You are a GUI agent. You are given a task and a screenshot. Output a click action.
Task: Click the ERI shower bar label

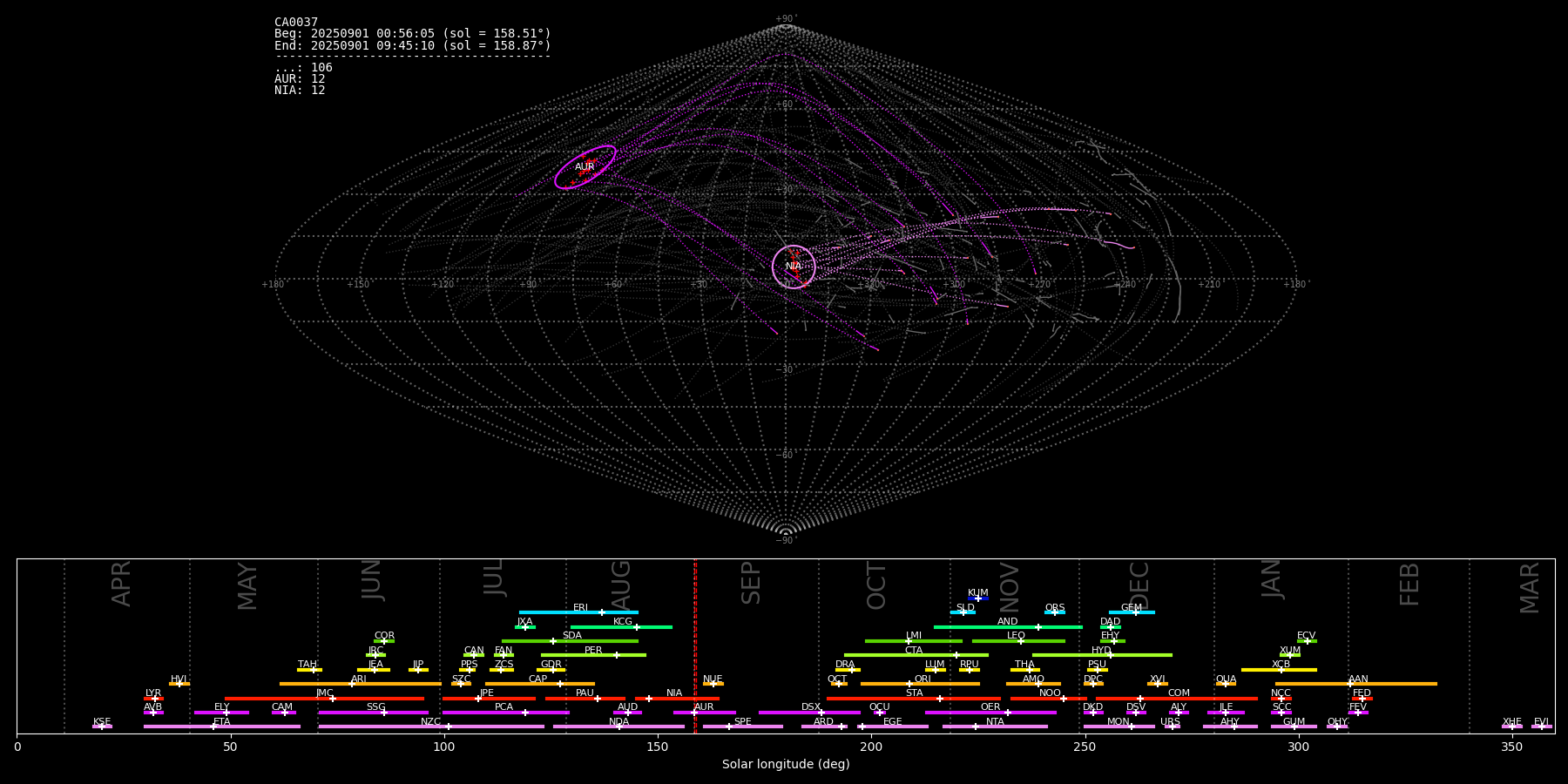tap(581, 608)
